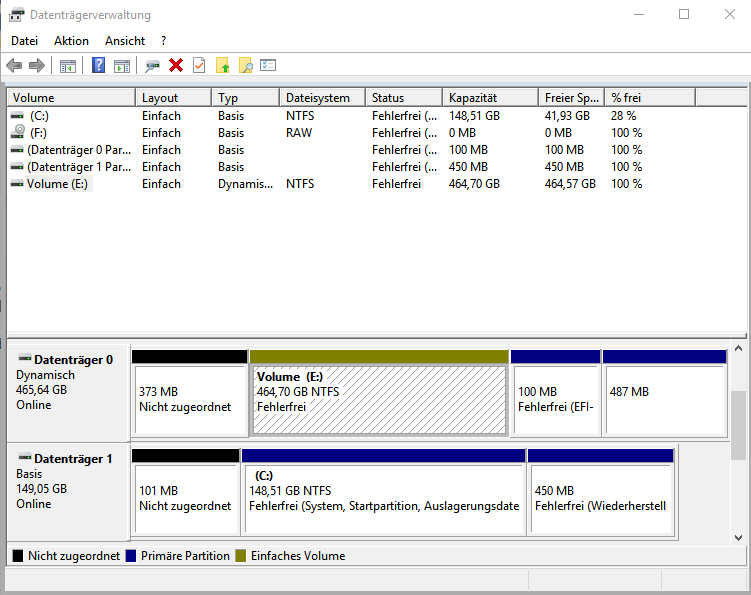751x595 pixels.
Task: Select the Datenträger 0 disk label panel
Action: pyautogui.click(x=68, y=393)
